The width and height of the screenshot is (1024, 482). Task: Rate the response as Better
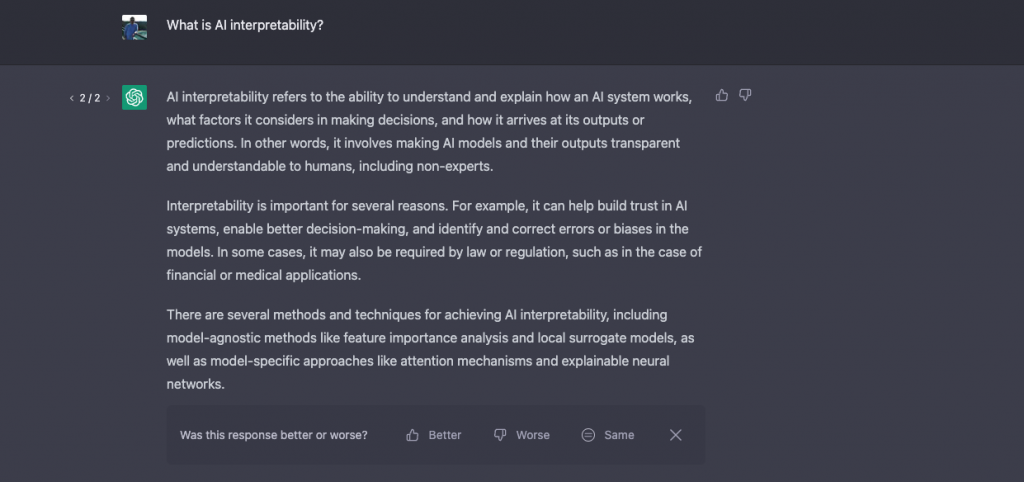(x=434, y=435)
